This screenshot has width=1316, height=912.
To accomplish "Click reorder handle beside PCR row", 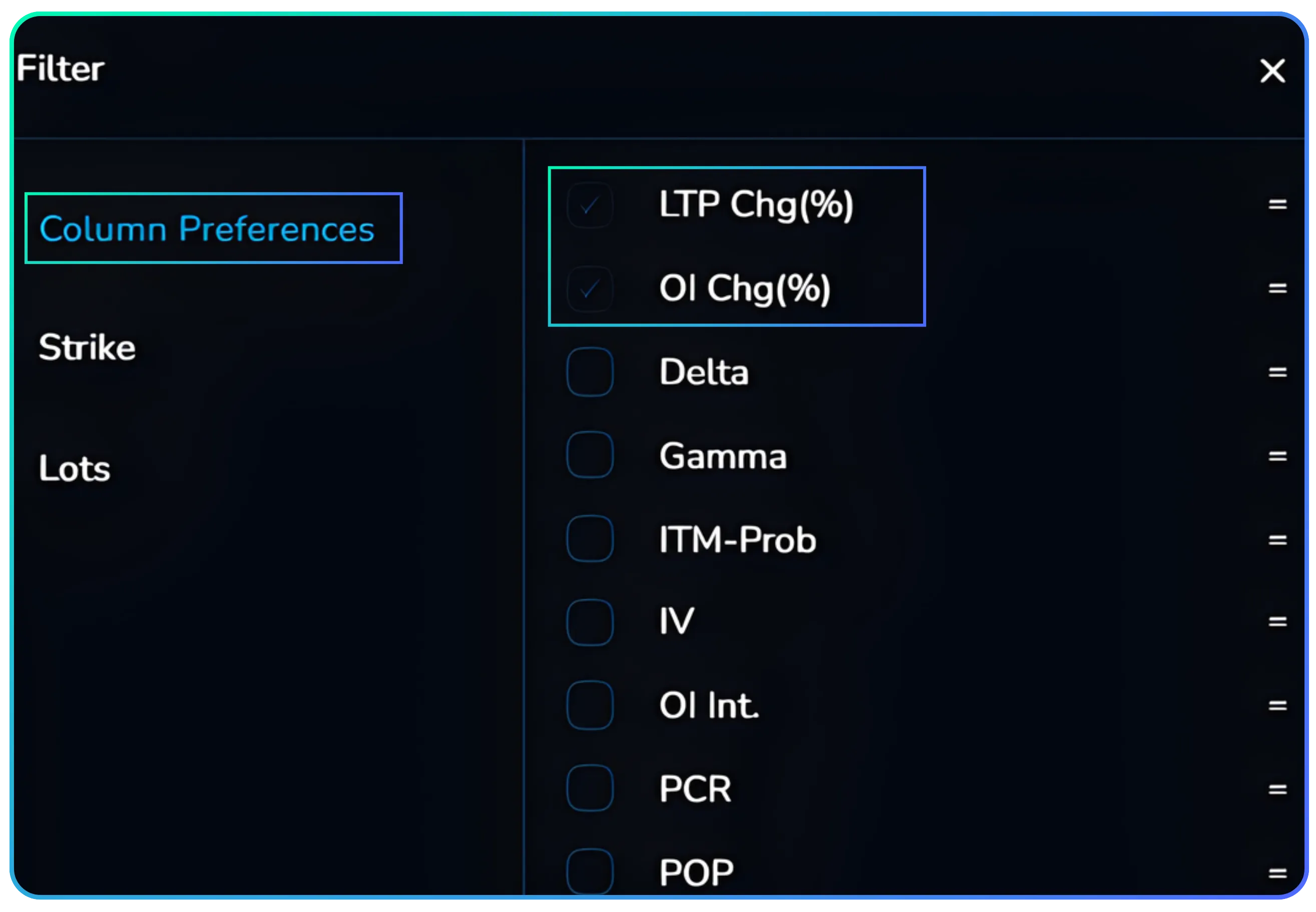I will coord(1277,789).
